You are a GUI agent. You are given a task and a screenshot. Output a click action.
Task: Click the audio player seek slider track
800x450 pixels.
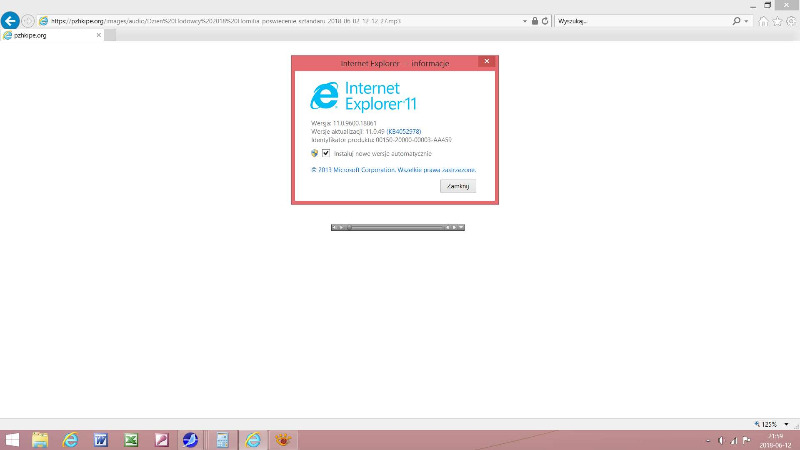[x=395, y=228]
